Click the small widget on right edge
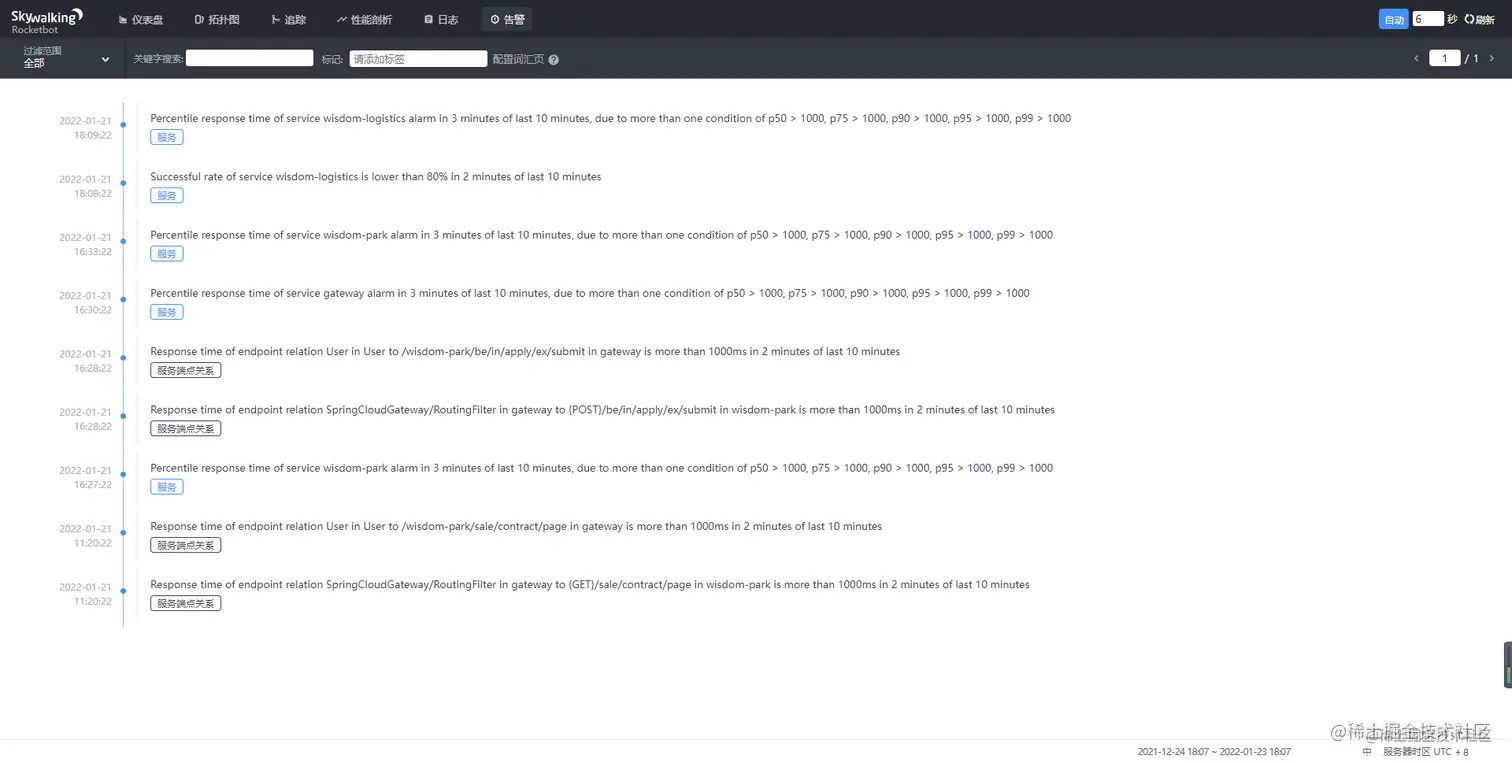This screenshot has height=763, width=1512. tap(1507, 665)
